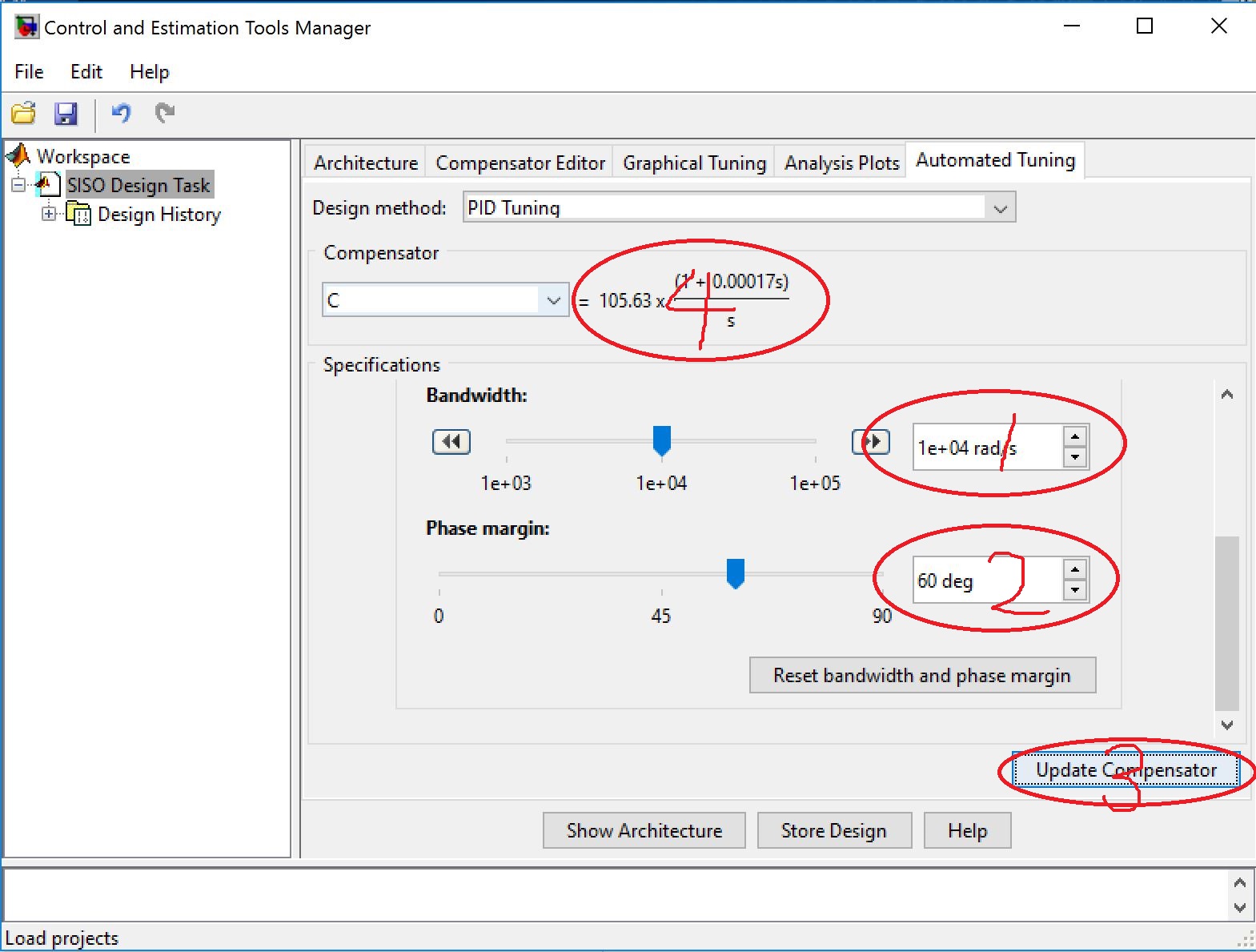The height and width of the screenshot is (952, 1256).
Task: Click the bandwidth value field showing 1e+04 rad/s
Action: (989, 447)
